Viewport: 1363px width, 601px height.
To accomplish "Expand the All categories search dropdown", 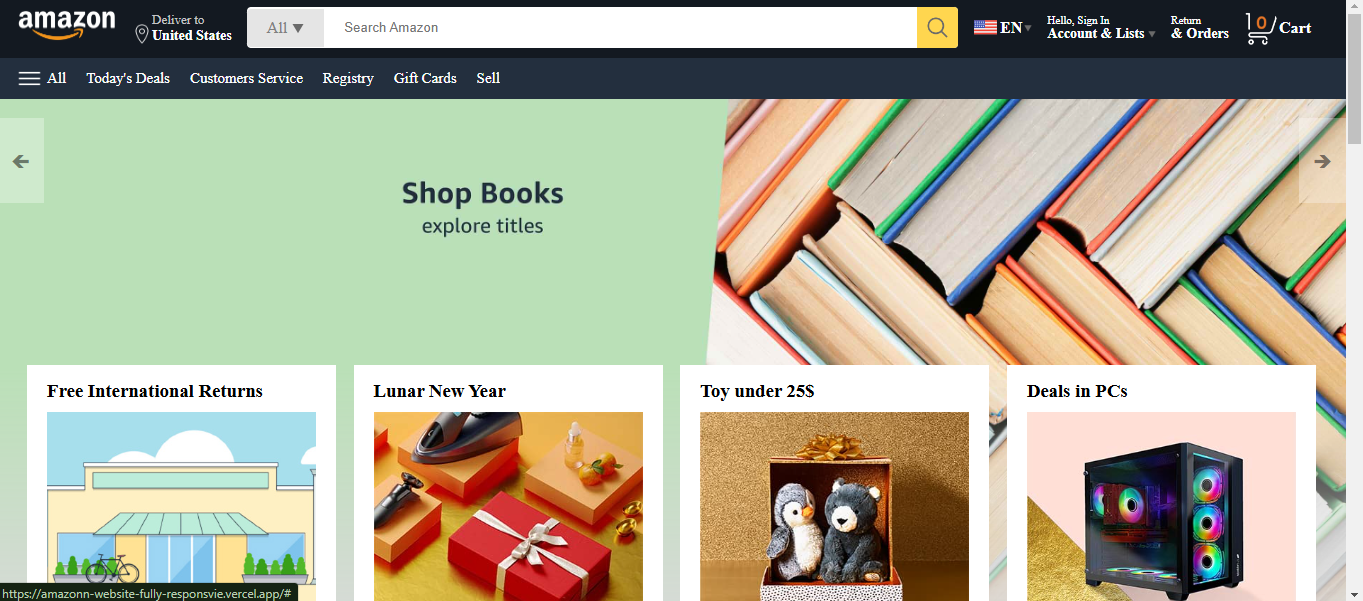I will pyautogui.click(x=285, y=28).
